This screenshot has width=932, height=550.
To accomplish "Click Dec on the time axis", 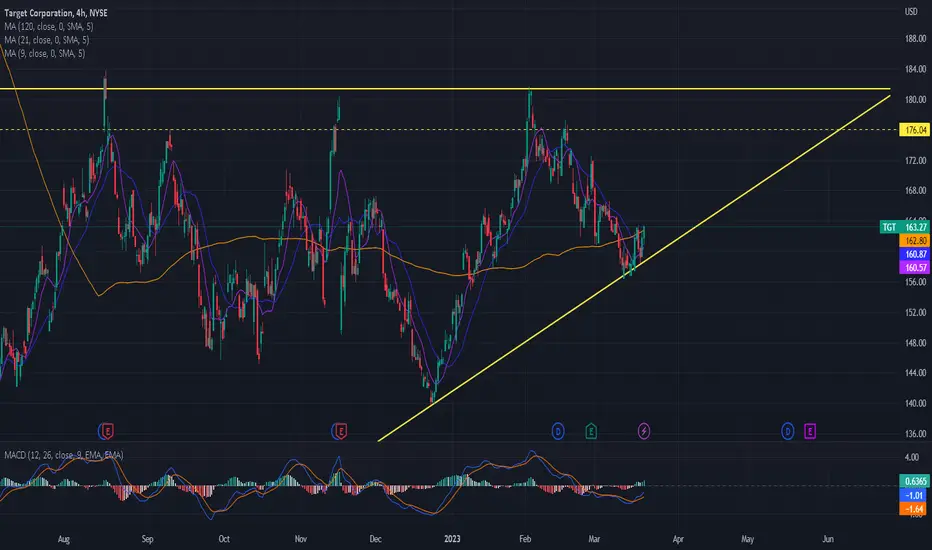I will click(375, 539).
